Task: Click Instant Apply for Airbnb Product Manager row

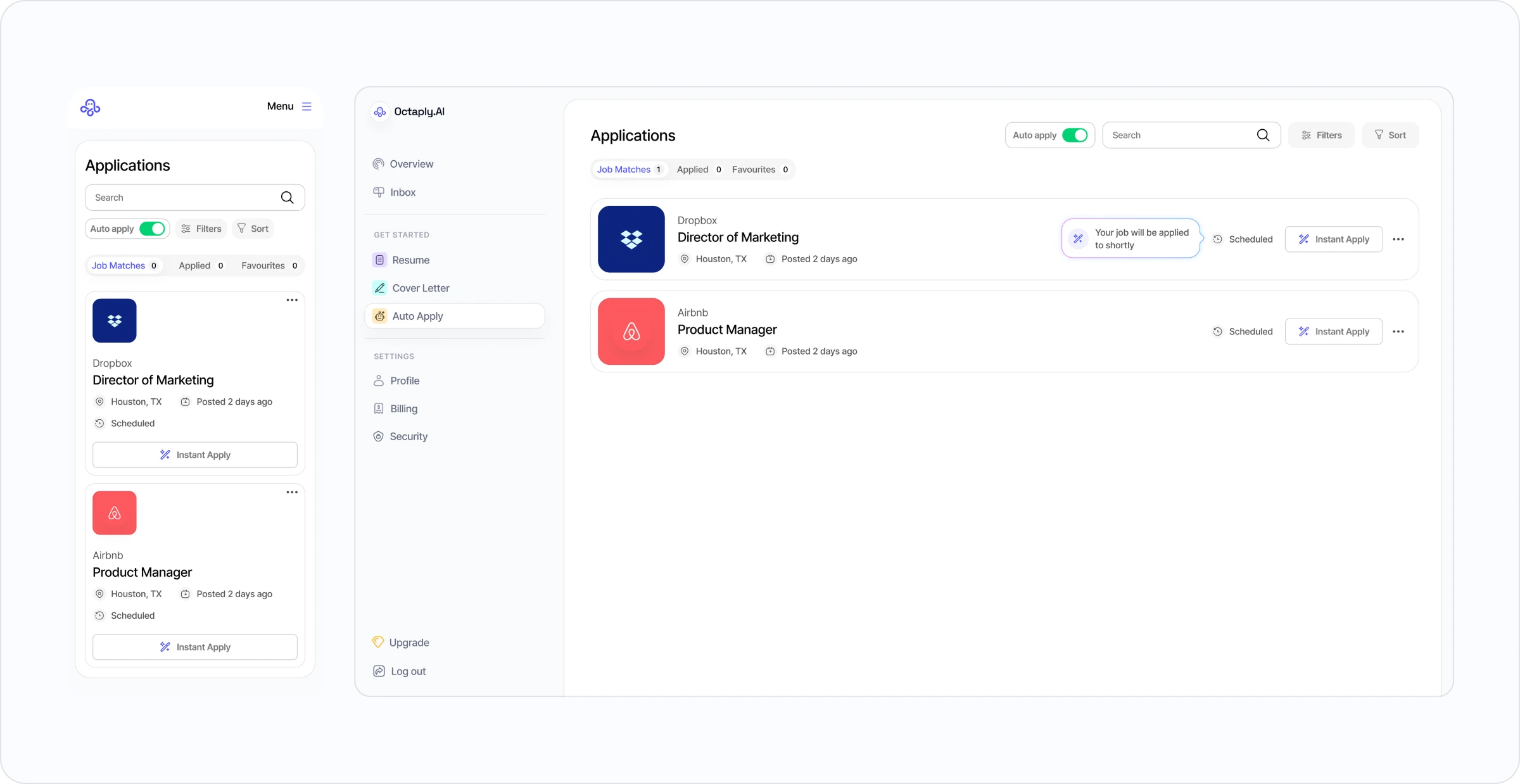Action: [1333, 332]
